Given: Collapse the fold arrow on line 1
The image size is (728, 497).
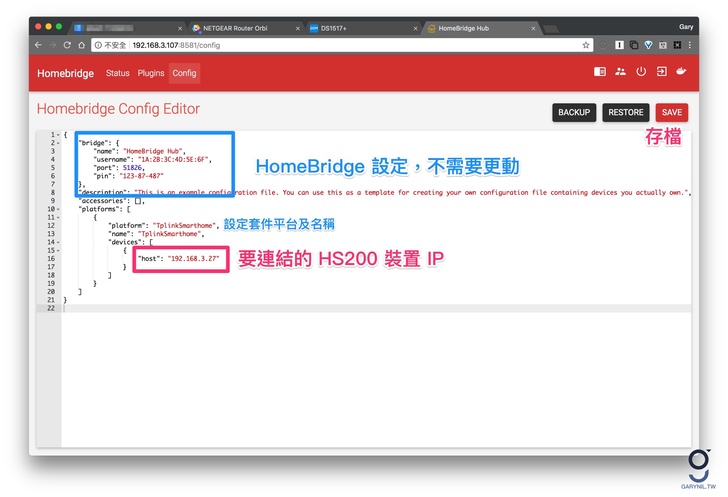Looking at the screenshot, I should click(58, 135).
